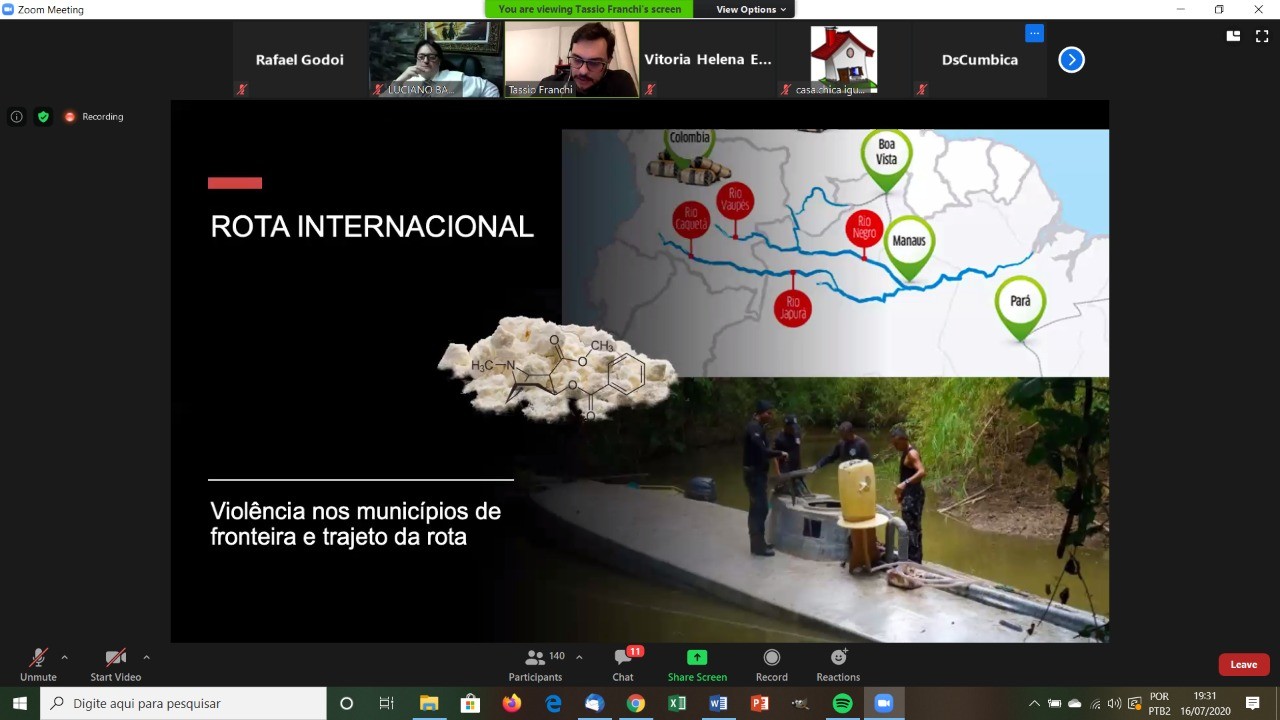
Task: Select Tassio Franchi's video thumbnail
Action: coord(571,59)
